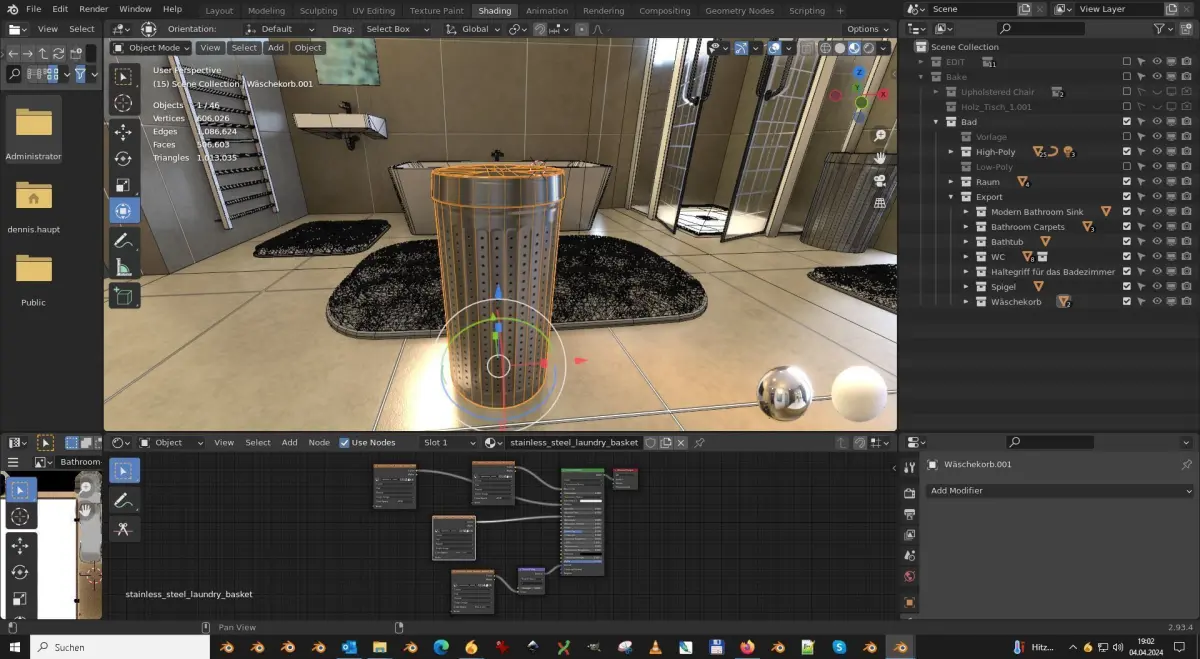Select the Rotate tool in viewport toolbar

[124, 158]
